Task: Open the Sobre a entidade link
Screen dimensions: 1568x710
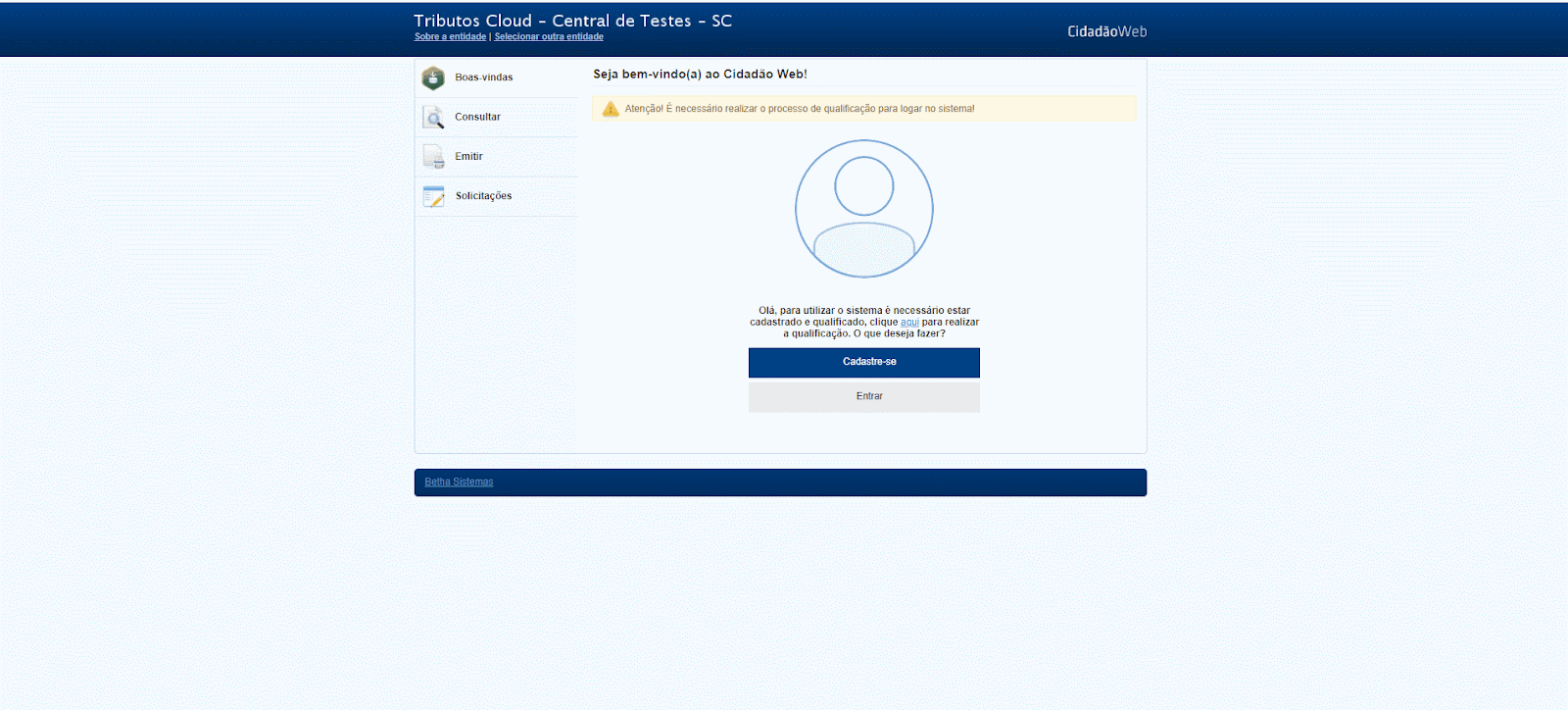Action: pyautogui.click(x=450, y=37)
